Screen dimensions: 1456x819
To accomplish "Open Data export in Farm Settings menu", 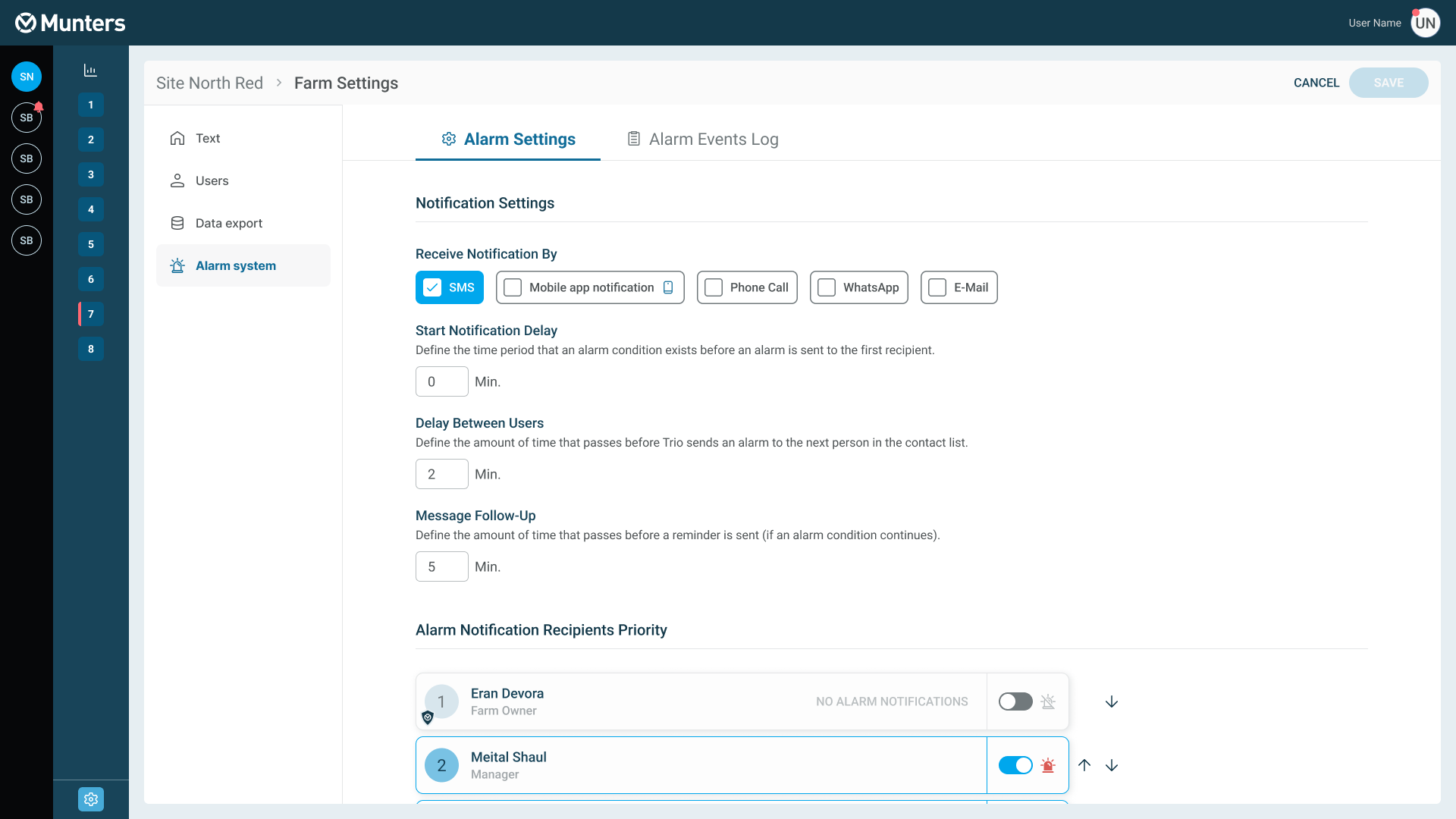I will coord(228,223).
